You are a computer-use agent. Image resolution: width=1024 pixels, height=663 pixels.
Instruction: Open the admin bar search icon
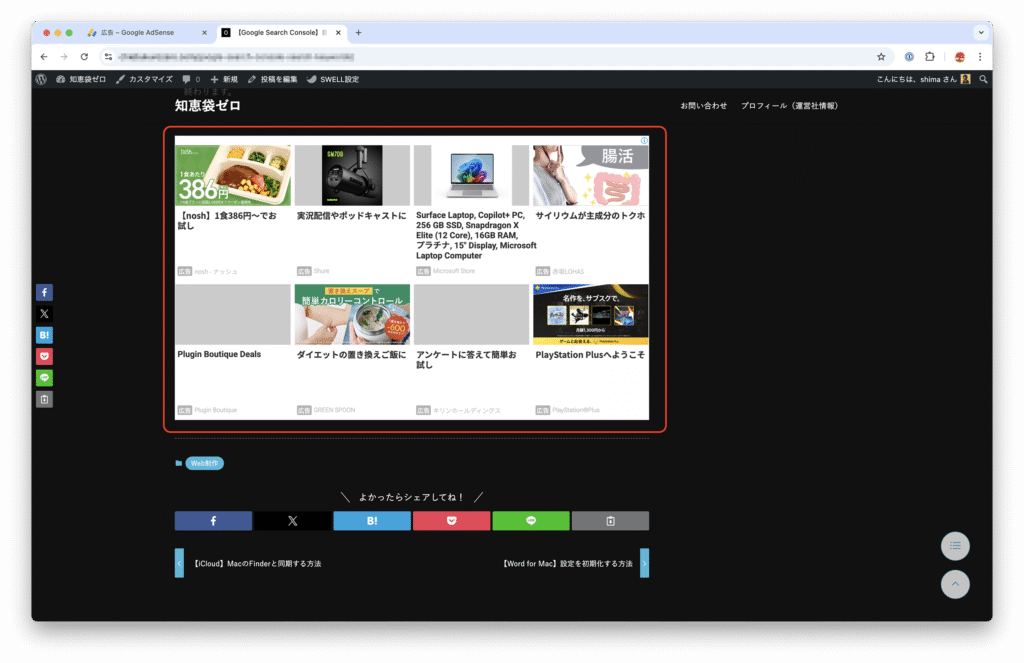pyautogui.click(x=983, y=79)
